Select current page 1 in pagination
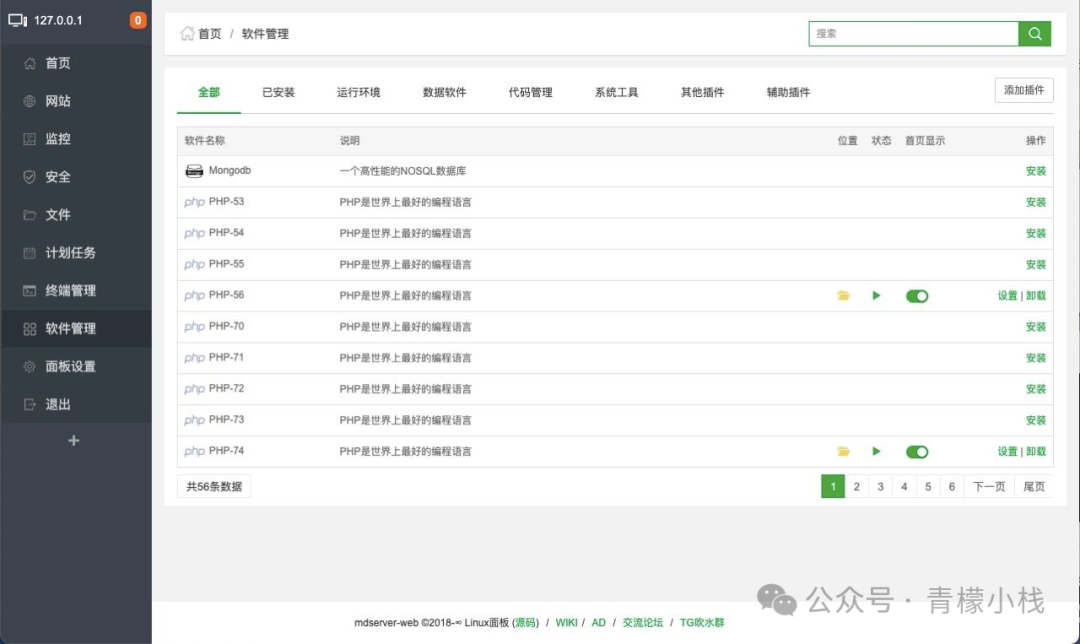The width and height of the screenshot is (1080, 644). (833, 486)
